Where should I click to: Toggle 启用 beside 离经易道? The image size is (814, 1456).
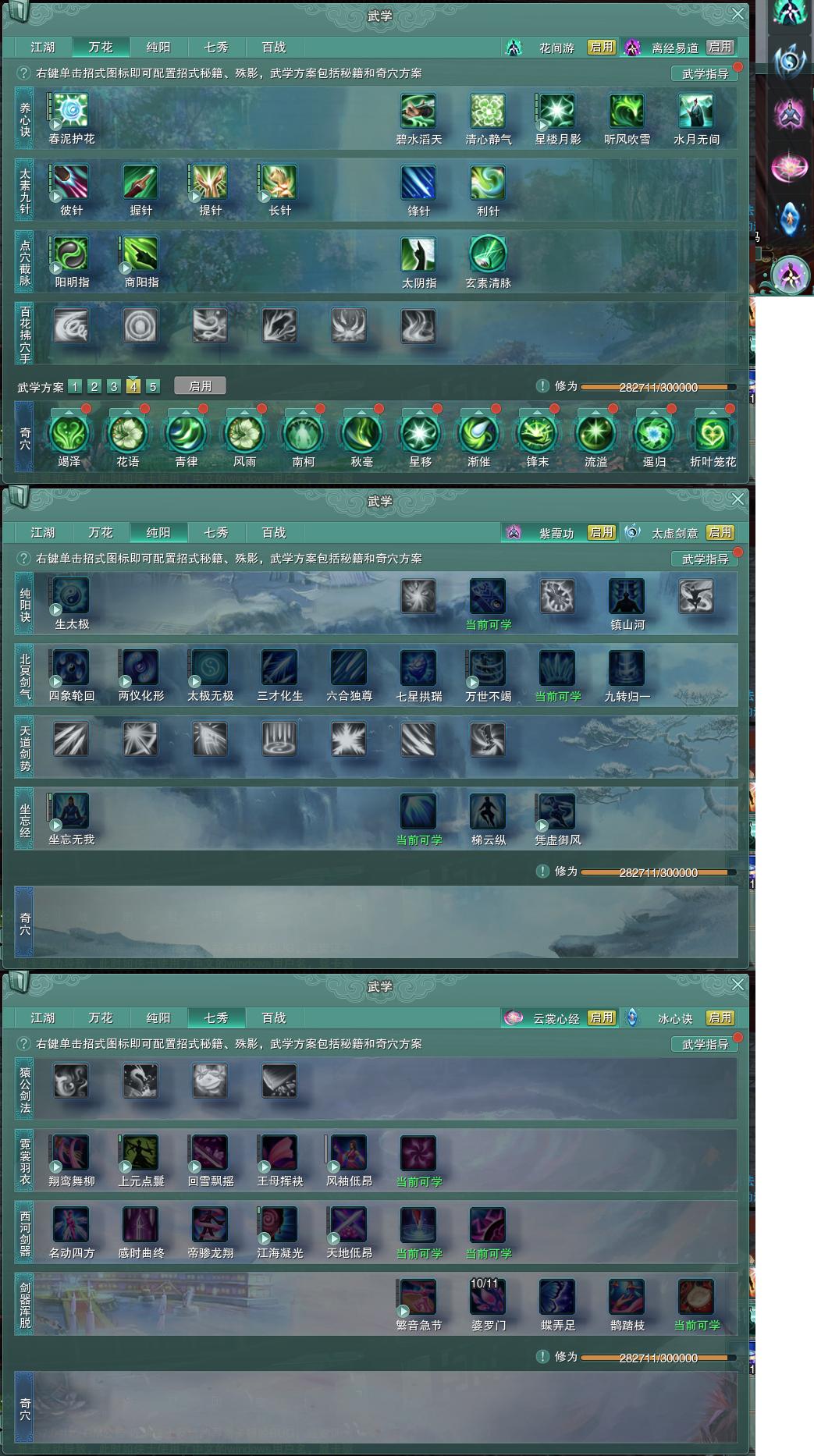[x=720, y=48]
